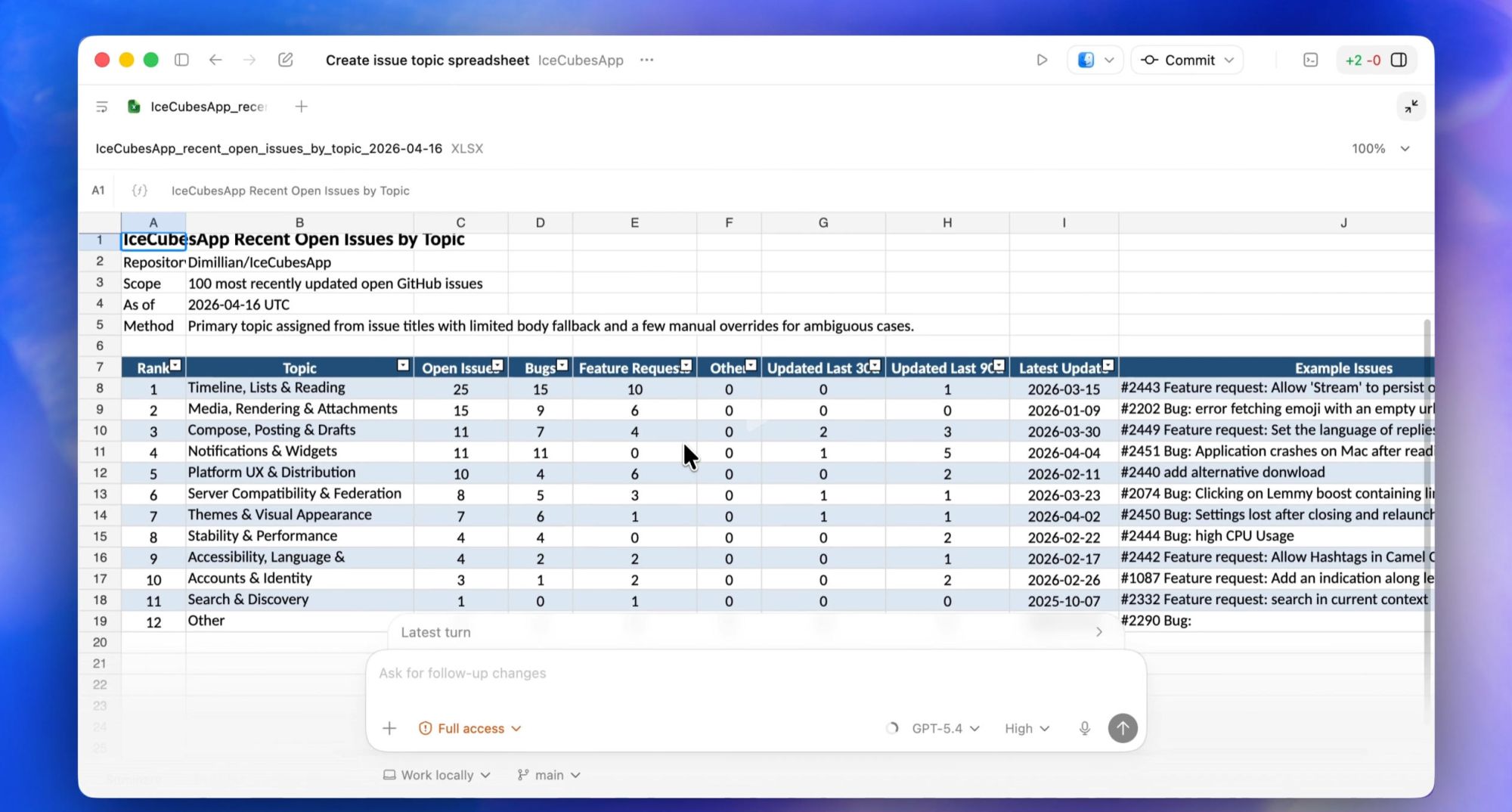Toggle the Bugs column filter button

[562, 366]
